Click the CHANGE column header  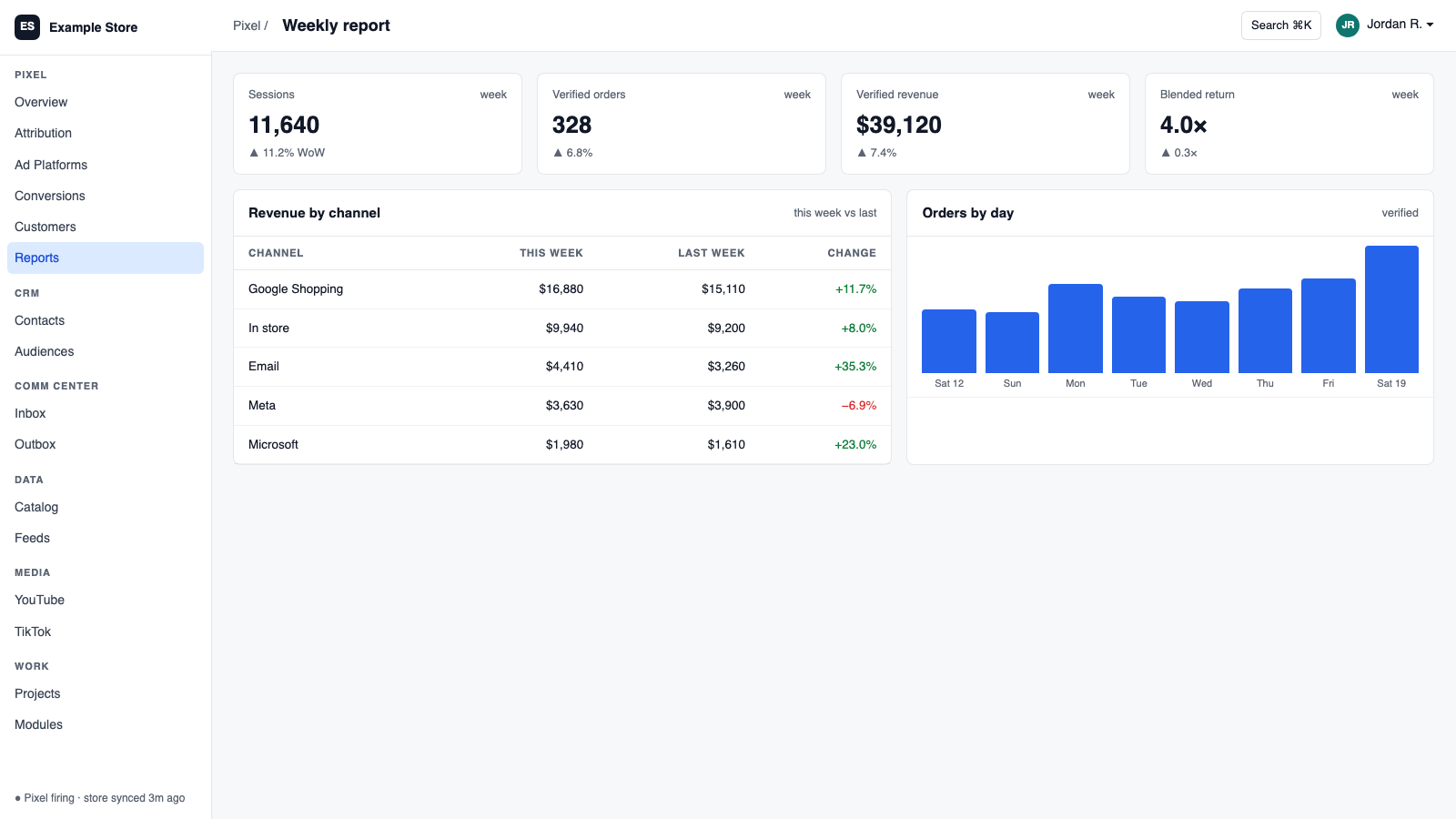tap(852, 253)
